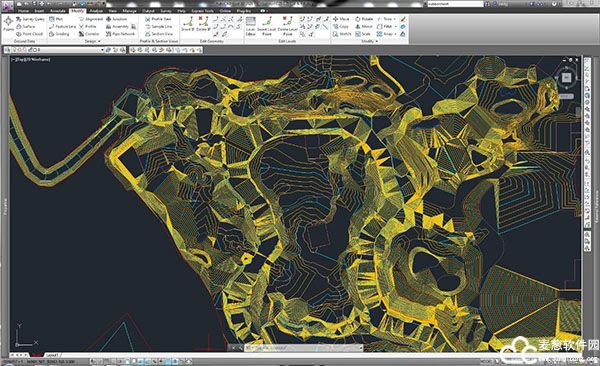600x366 pixels.
Task: Open the View ribbon tab
Action: [112, 11]
